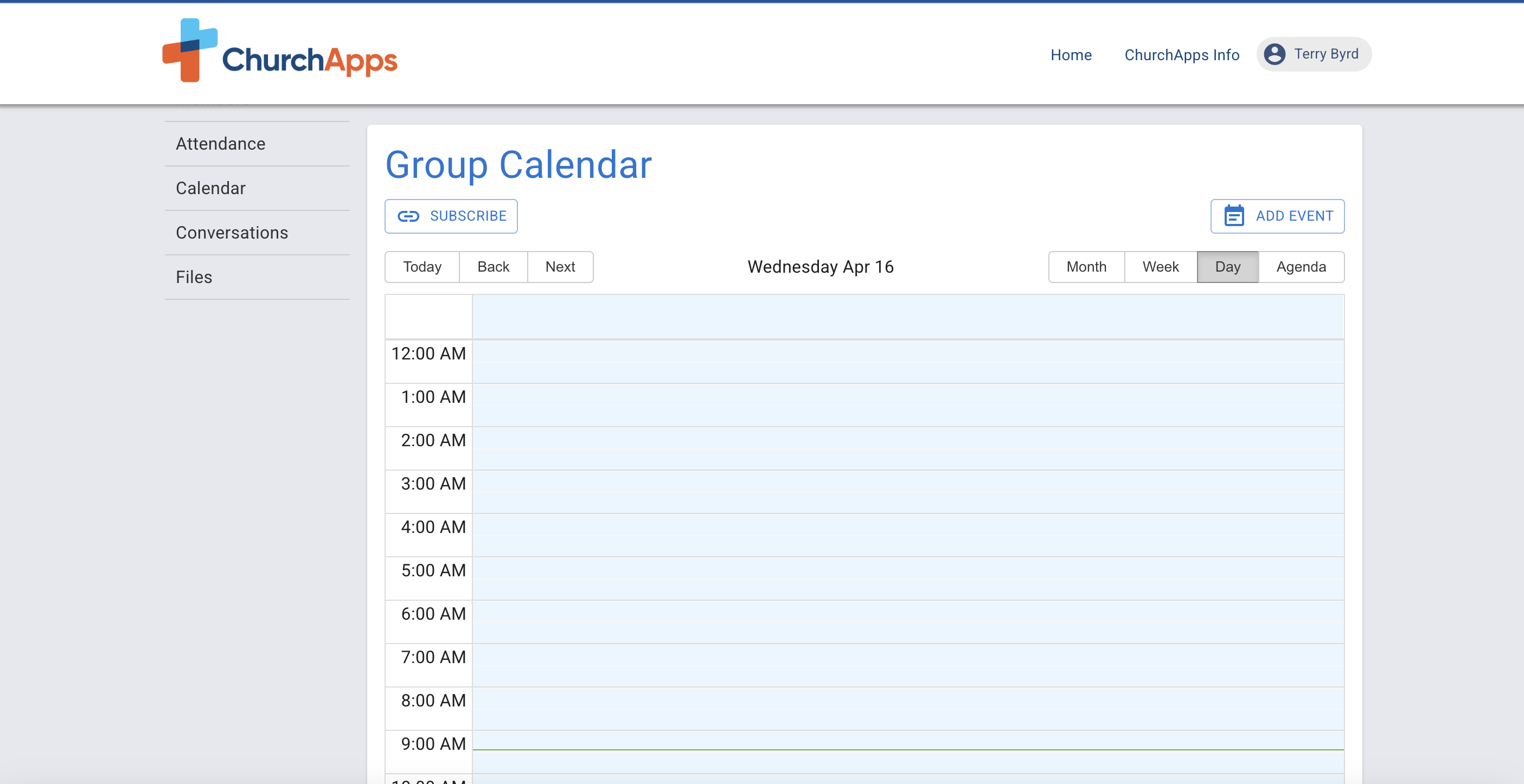Click the calendar icon on Add Event
This screenshot has width=1524, height=784.
[x=1234, y=216]
